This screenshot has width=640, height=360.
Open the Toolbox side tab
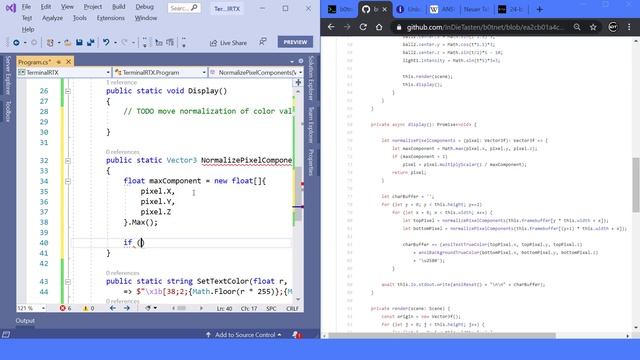[8, 111]
